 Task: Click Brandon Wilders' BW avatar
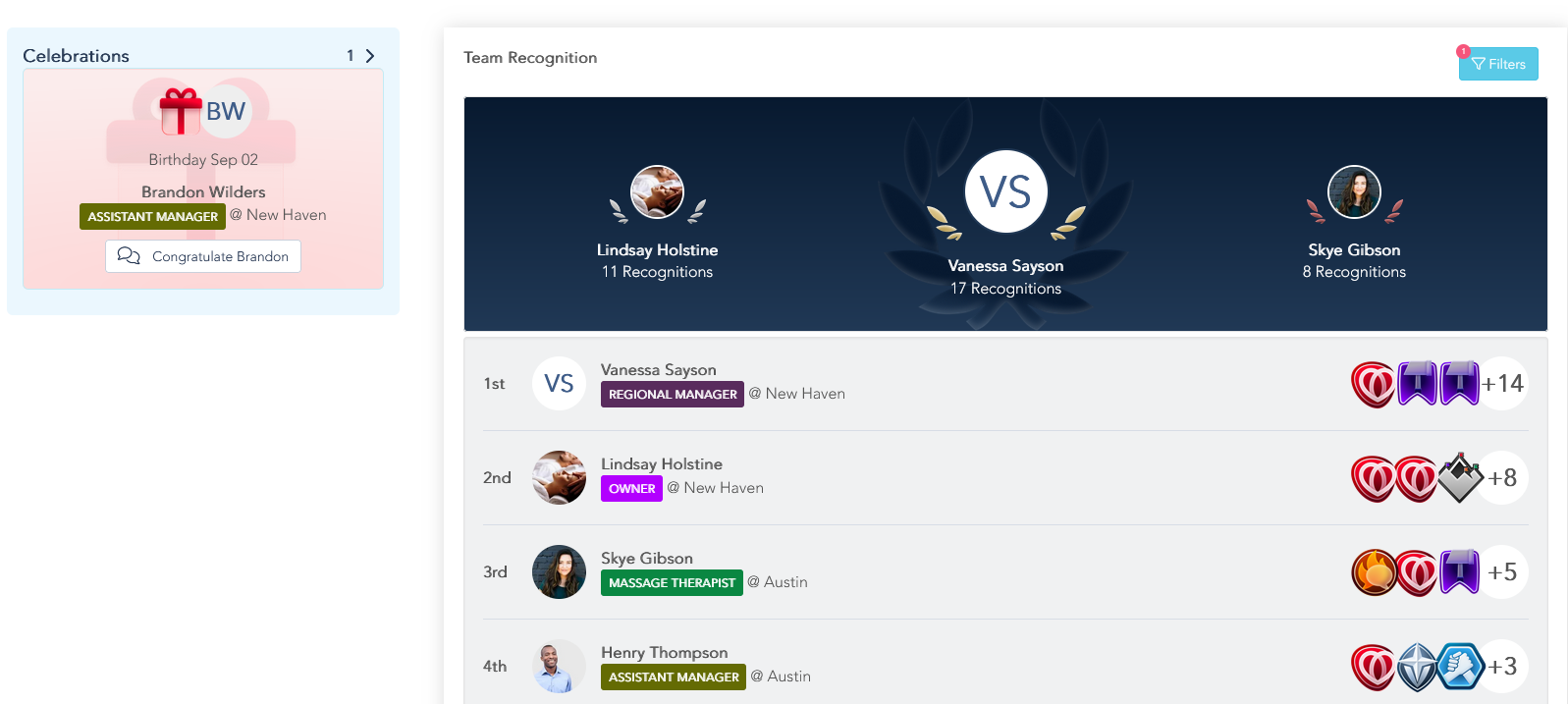226,112
